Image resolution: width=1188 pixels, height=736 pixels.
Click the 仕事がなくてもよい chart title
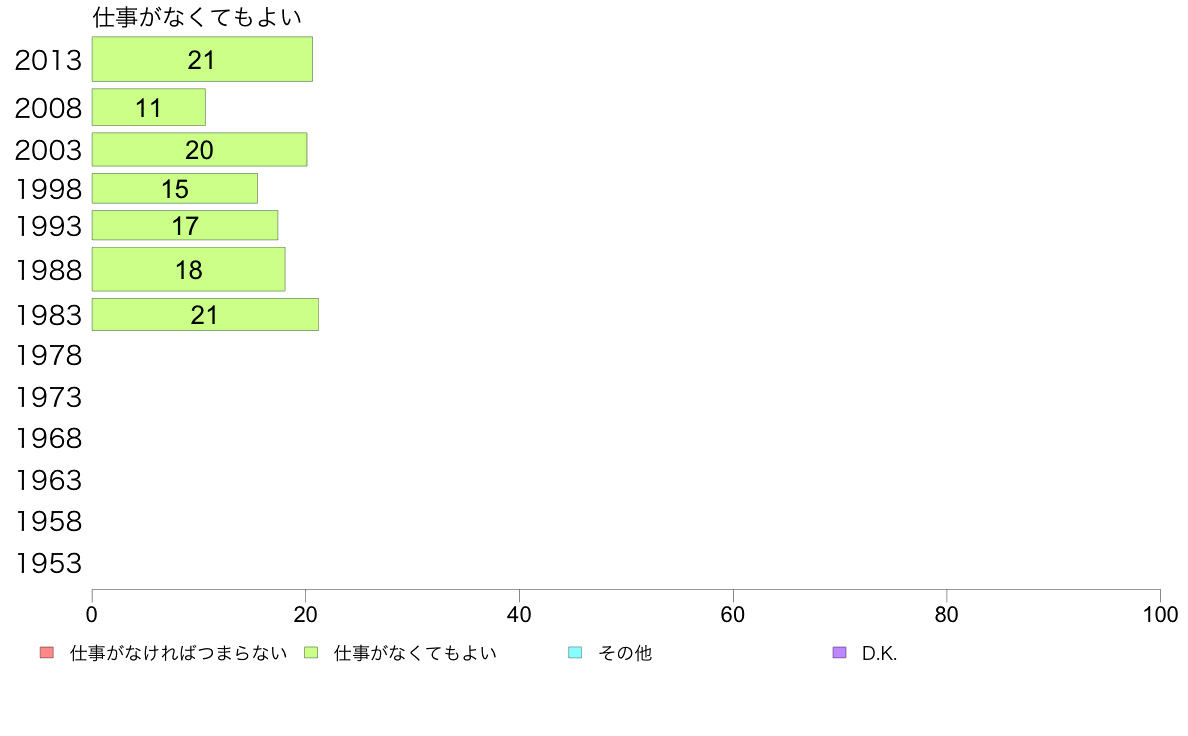pos(197,17)
